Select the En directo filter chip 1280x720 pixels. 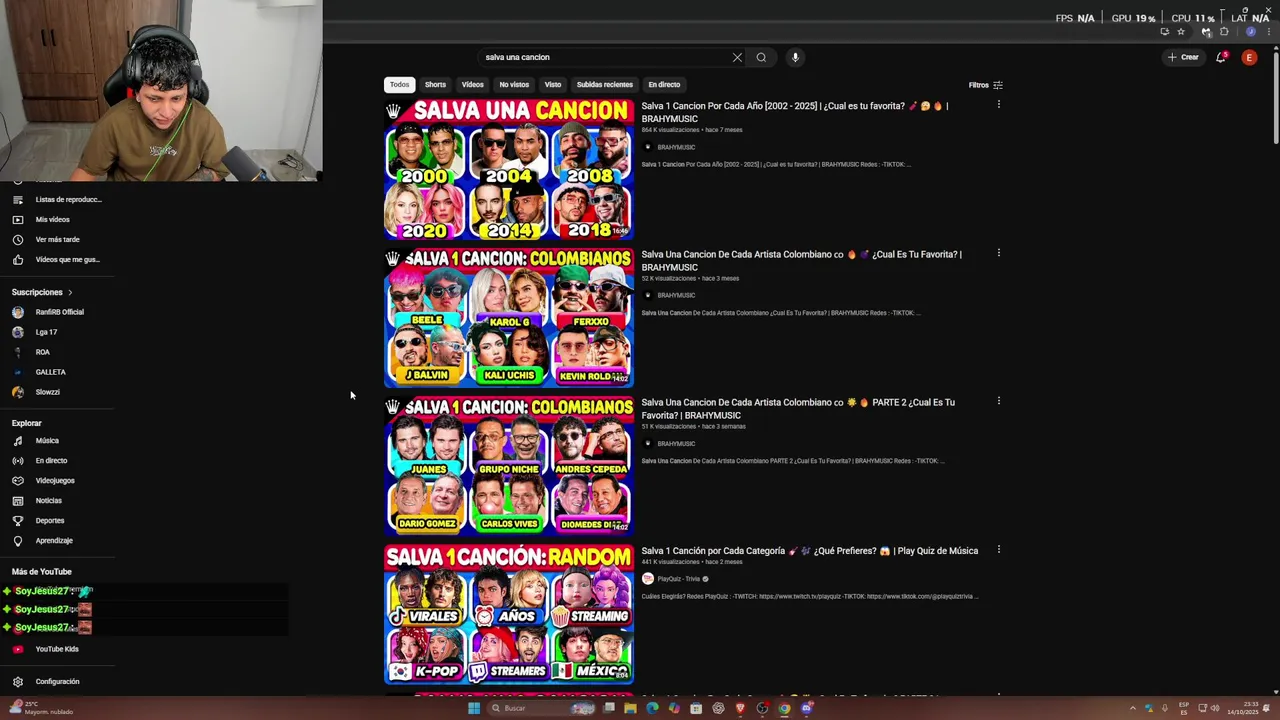click(x=664, y=85)
